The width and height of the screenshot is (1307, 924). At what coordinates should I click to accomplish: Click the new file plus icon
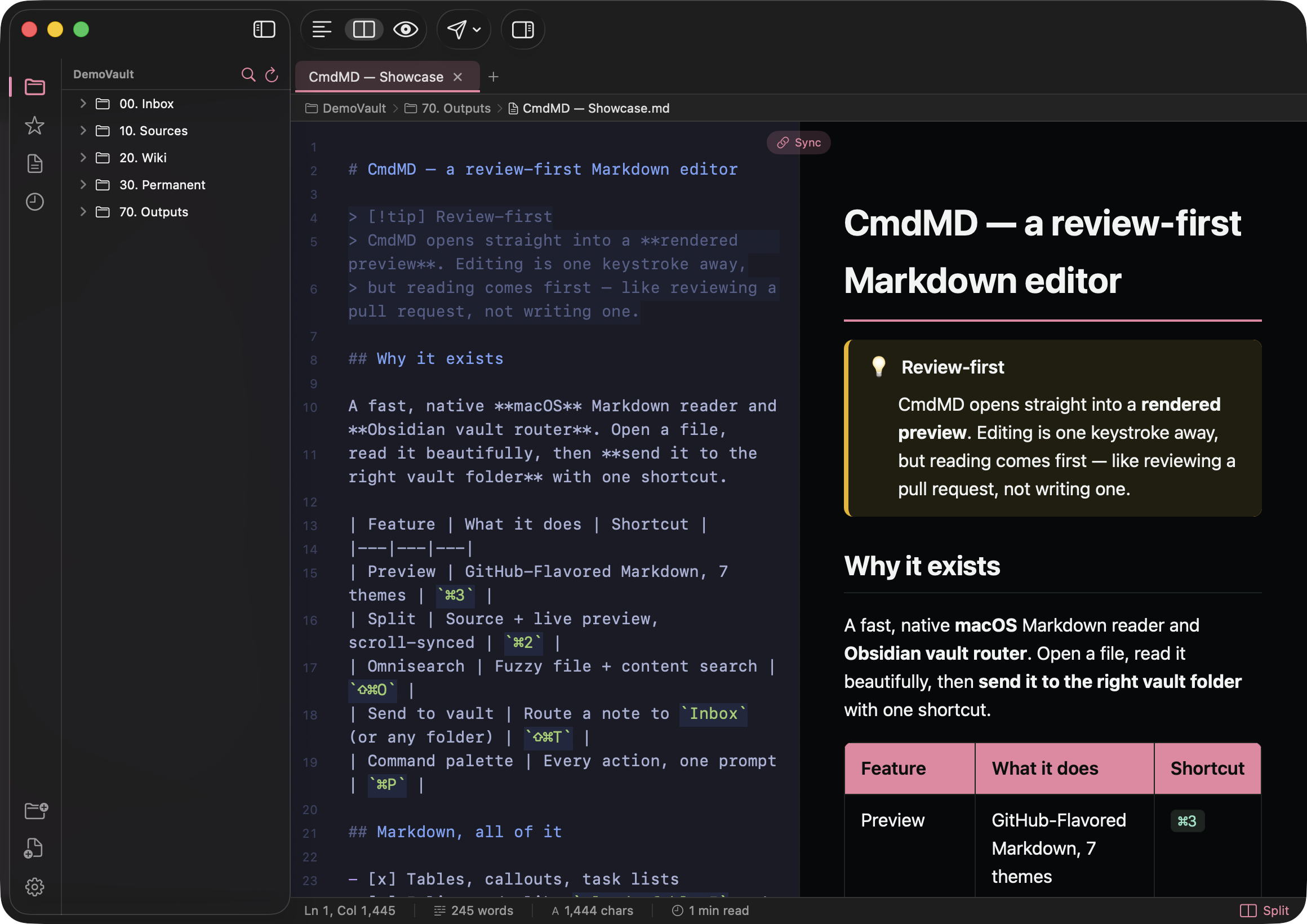click(x=34, y=849)
